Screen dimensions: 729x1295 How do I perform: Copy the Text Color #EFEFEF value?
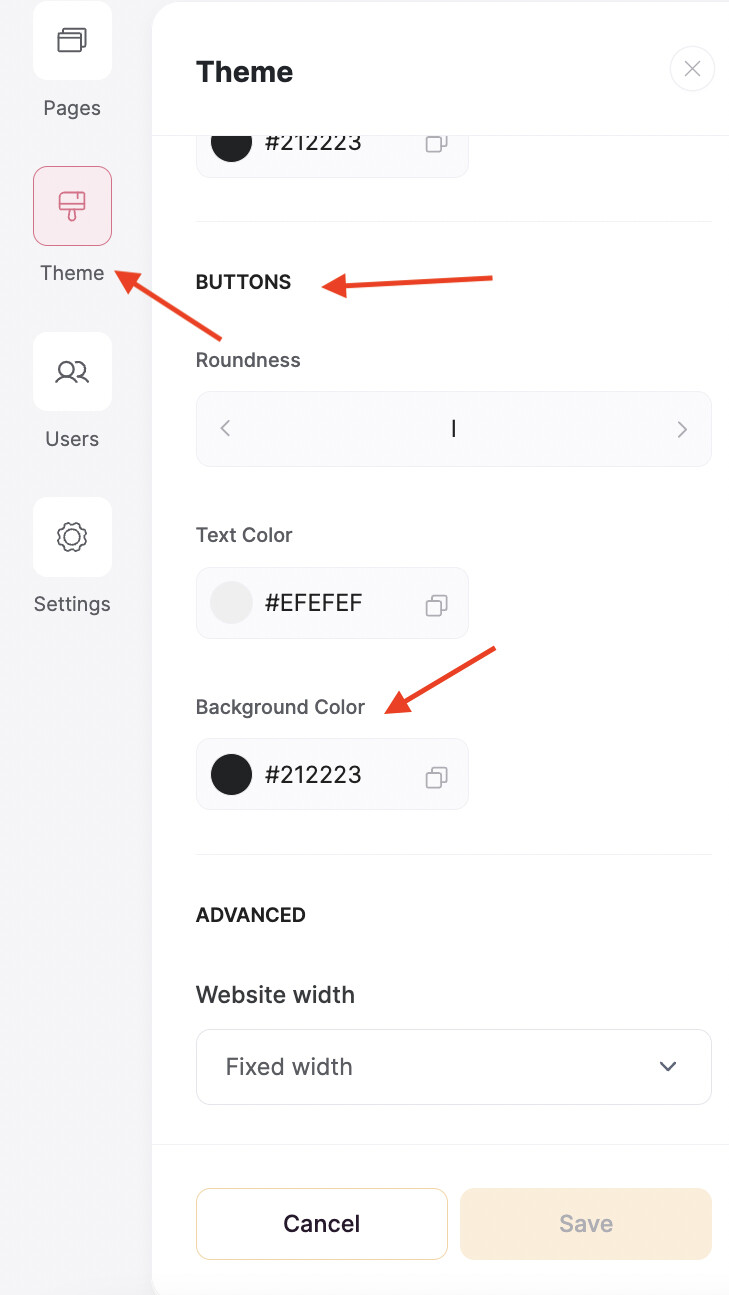[436, 604]
